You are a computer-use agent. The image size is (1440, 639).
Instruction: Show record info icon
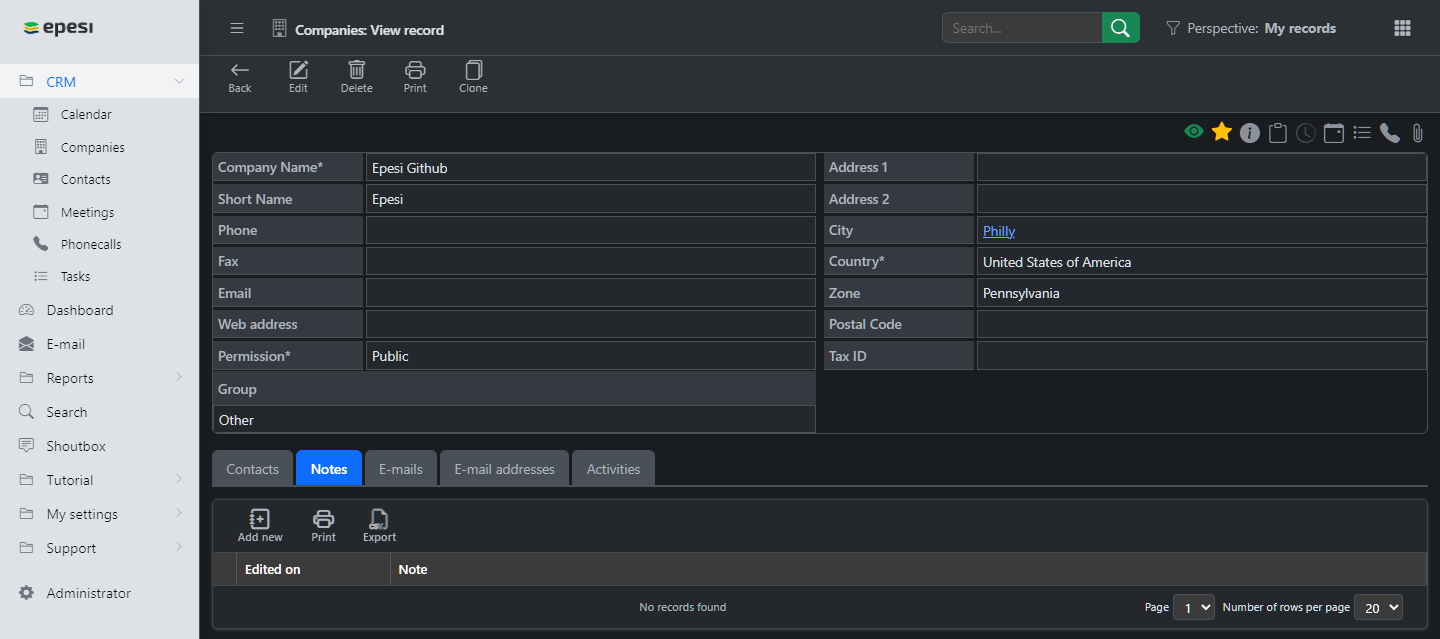click(x=1249, y=133)
